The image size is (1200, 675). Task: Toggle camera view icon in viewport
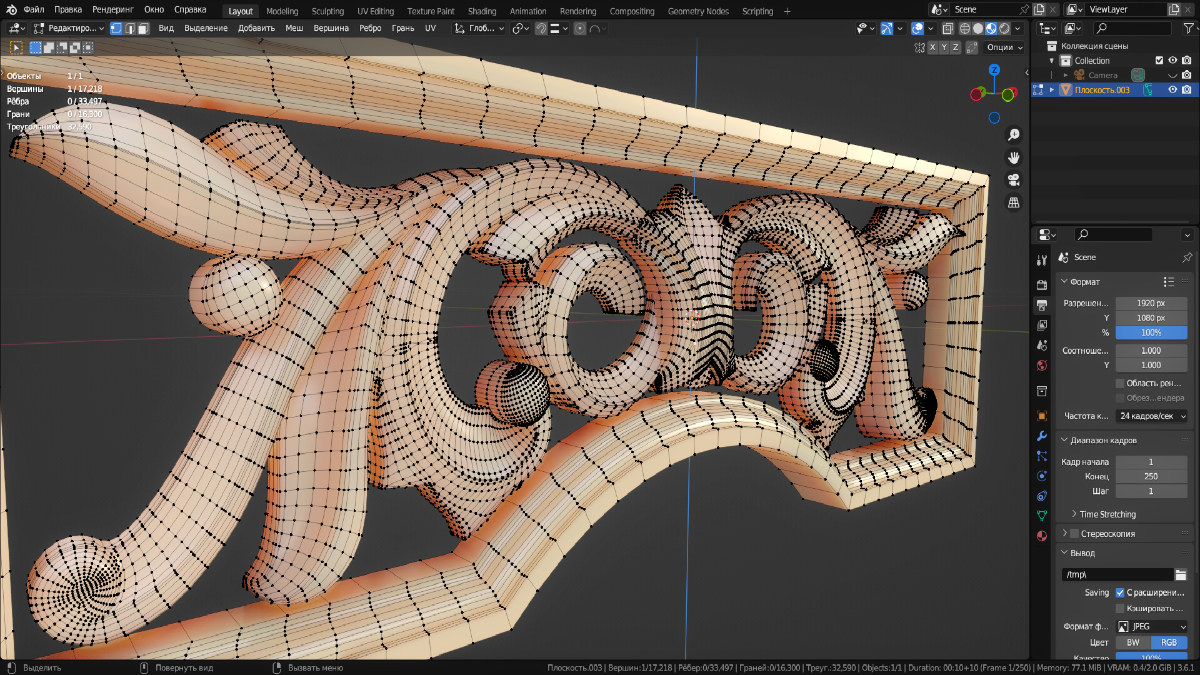click(x=1013, y=180)
